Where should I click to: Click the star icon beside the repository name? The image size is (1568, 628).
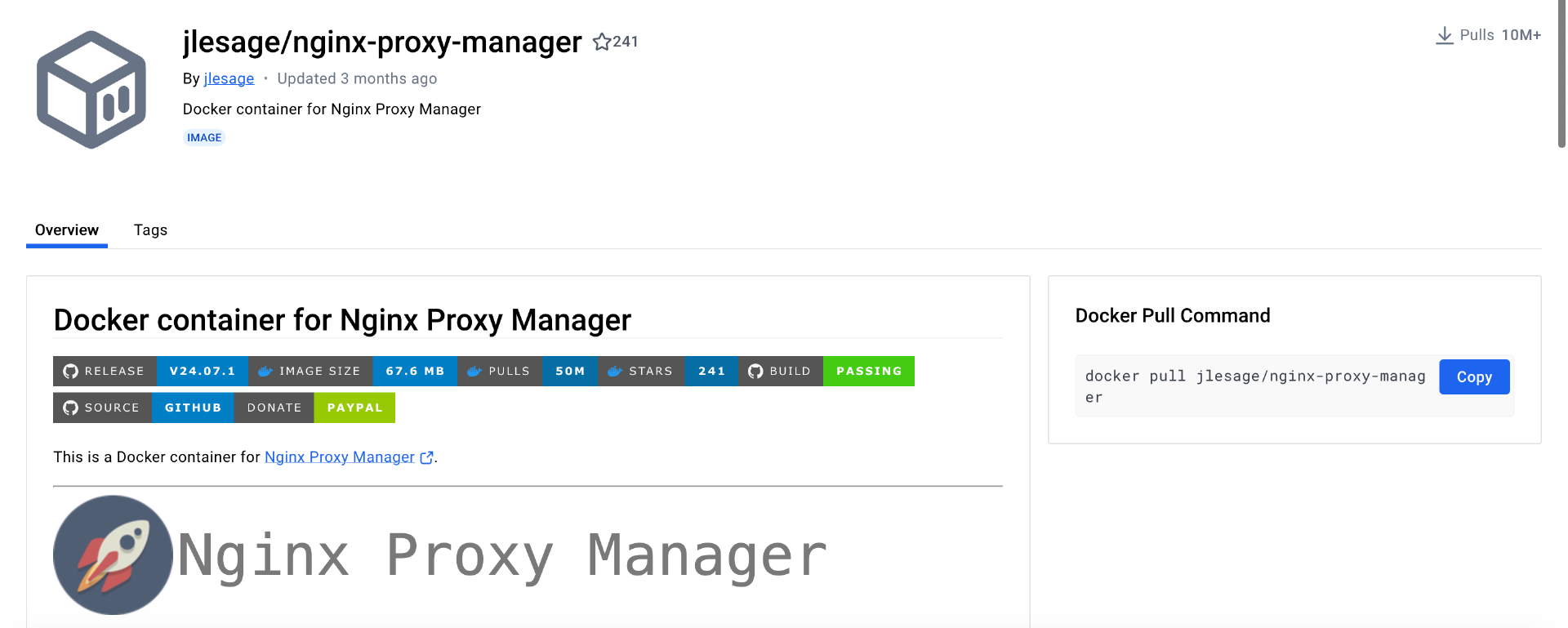pyautogui.click(x=602, y=42)
